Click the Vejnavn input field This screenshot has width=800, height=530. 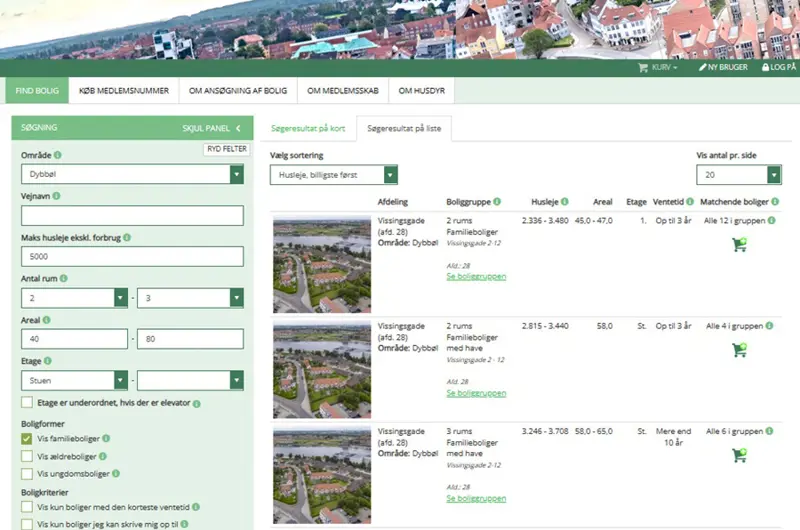pyautogui.click(x=132, y=216)
